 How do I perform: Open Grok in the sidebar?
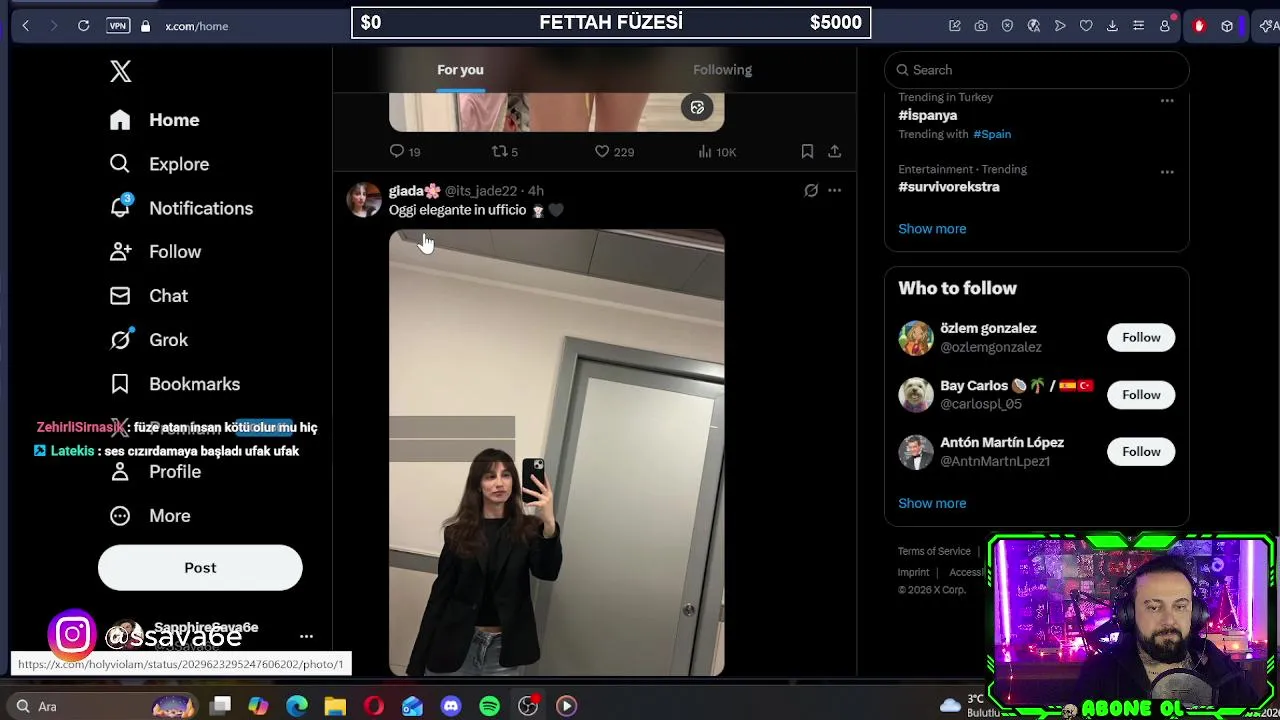(x=149, y=340)
